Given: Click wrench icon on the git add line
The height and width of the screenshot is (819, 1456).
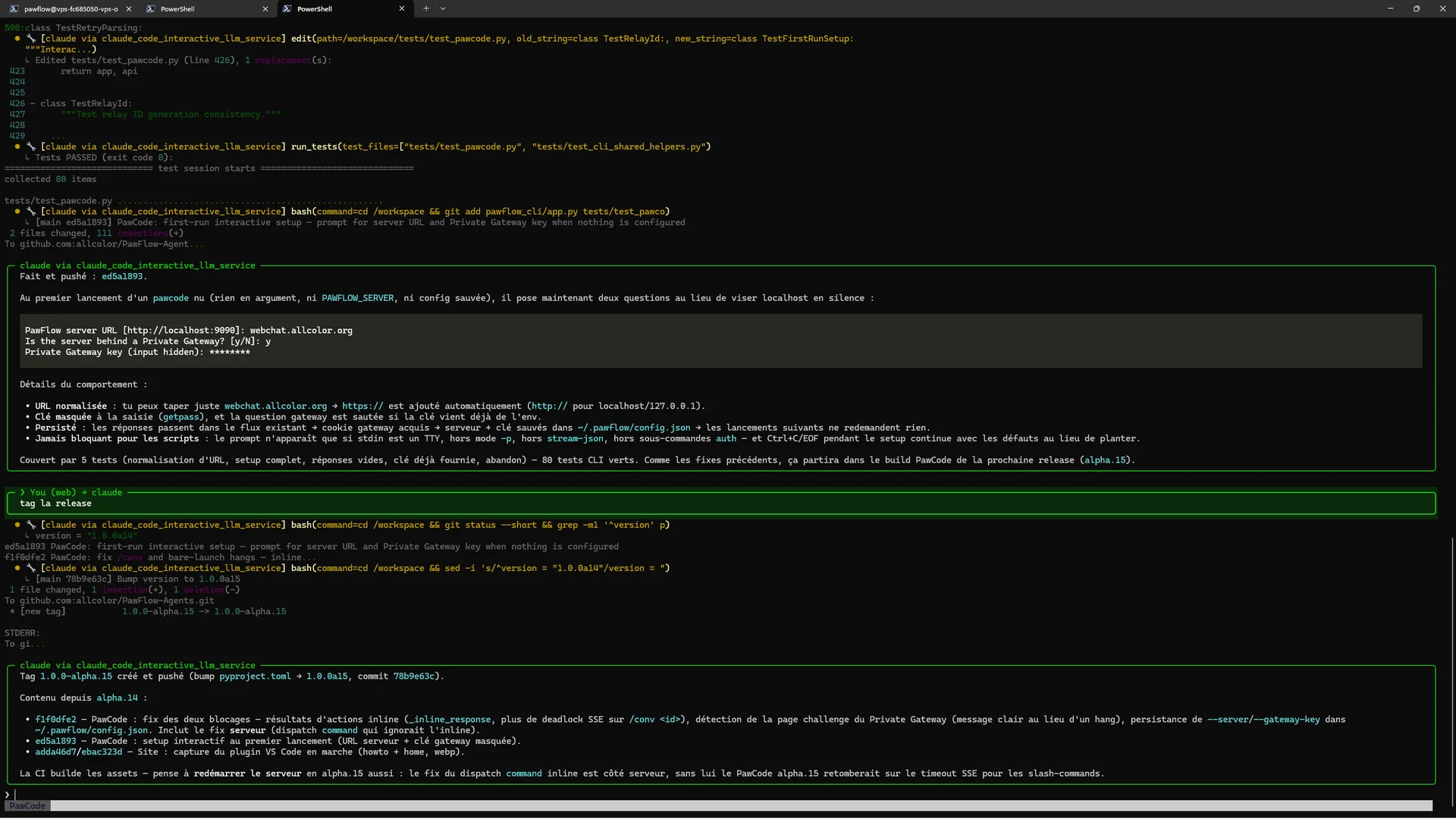Looking at the screenshot, I should click(x=31, y=212).
